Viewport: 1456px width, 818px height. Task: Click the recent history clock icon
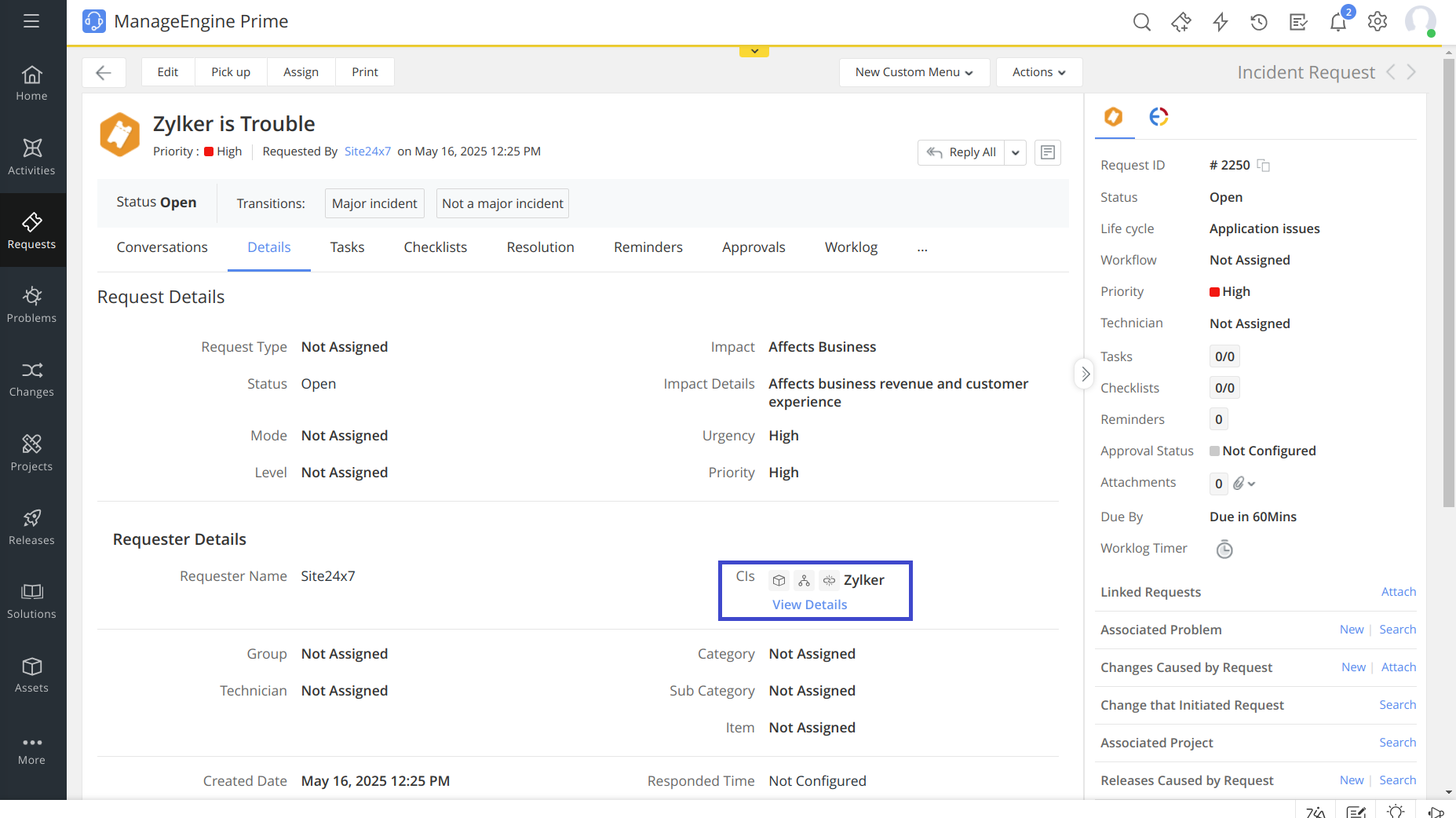(x=1259, y=22)
